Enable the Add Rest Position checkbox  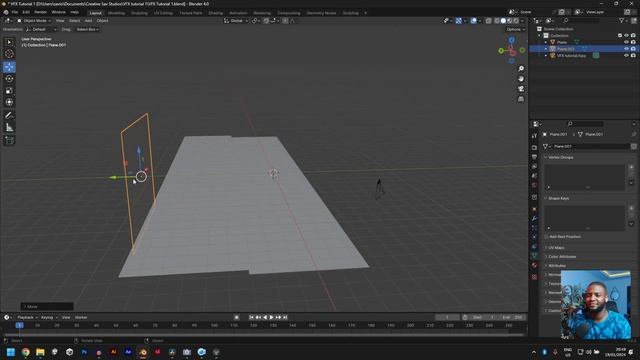pyautogui.click(x=546, y=237)
